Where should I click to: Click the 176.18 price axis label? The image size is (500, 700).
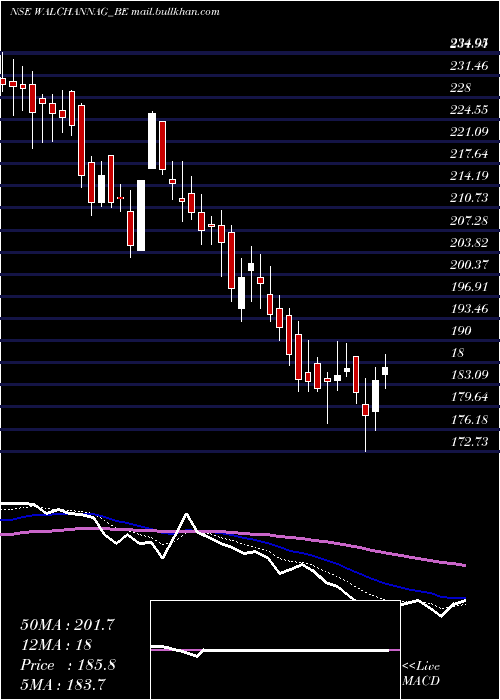[469, 420]
